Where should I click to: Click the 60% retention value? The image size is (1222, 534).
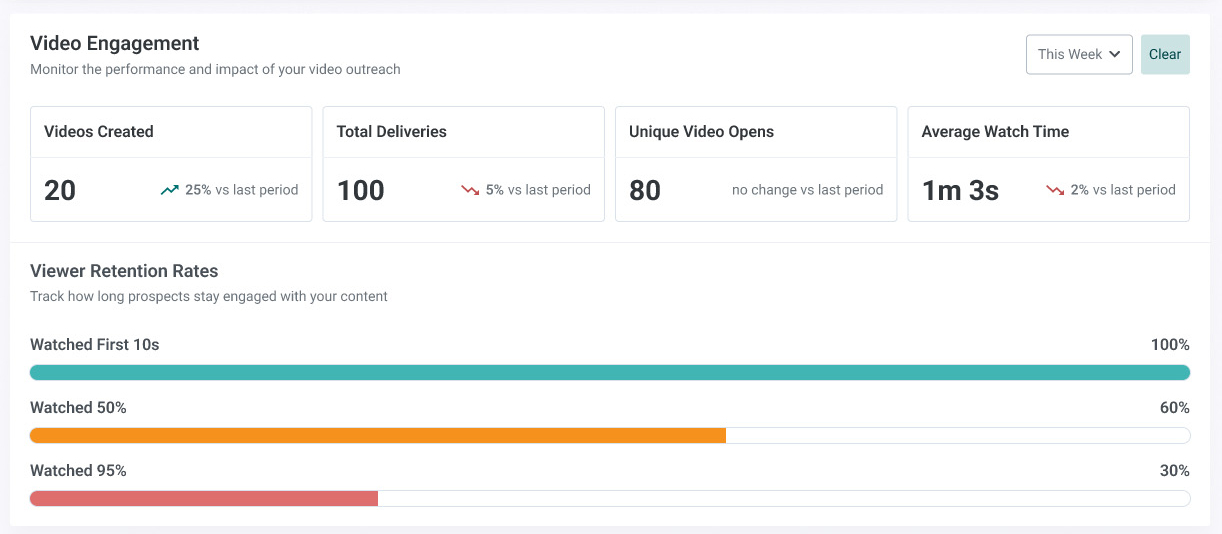1174,408
